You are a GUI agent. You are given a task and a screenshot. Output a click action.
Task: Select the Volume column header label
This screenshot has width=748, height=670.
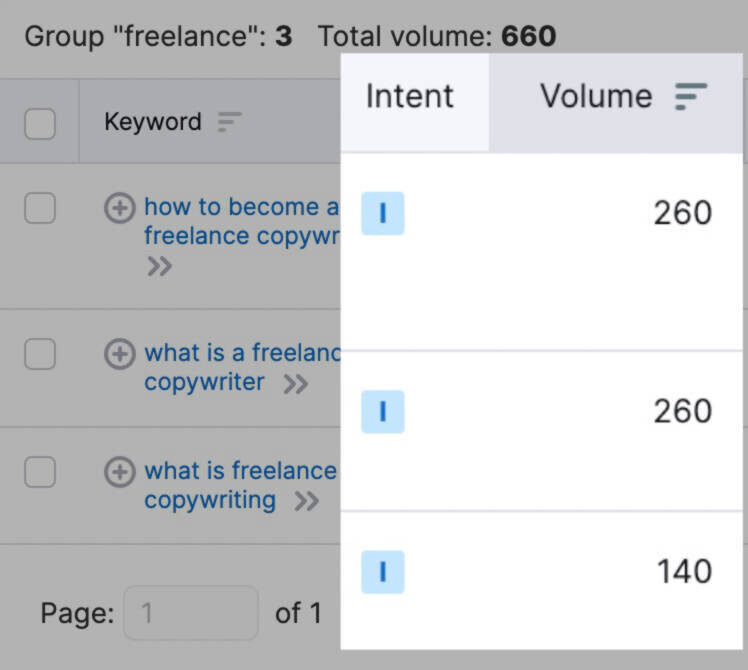596,96
